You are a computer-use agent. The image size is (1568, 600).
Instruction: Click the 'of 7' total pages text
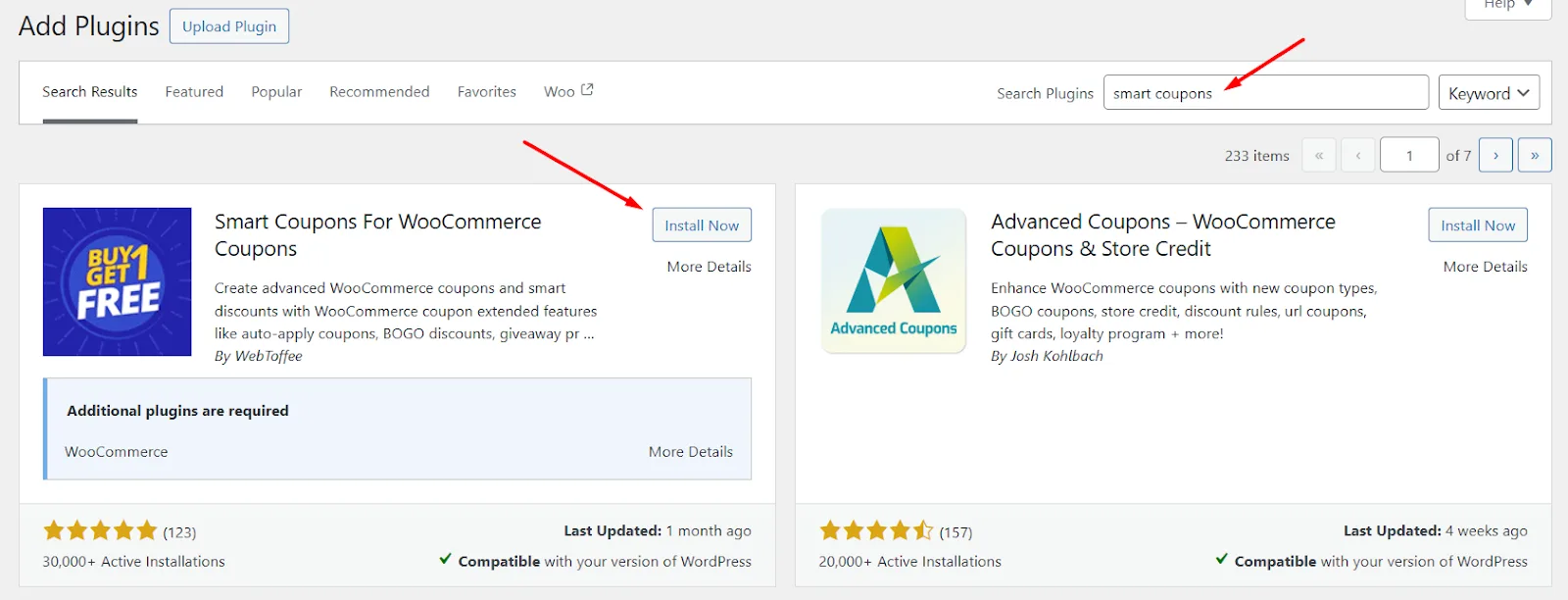tap(1458, 156)
